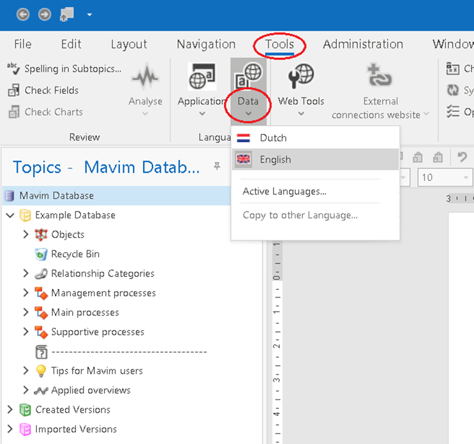
Task: Open the Analyse dropdown button
Action: point(145,90)
